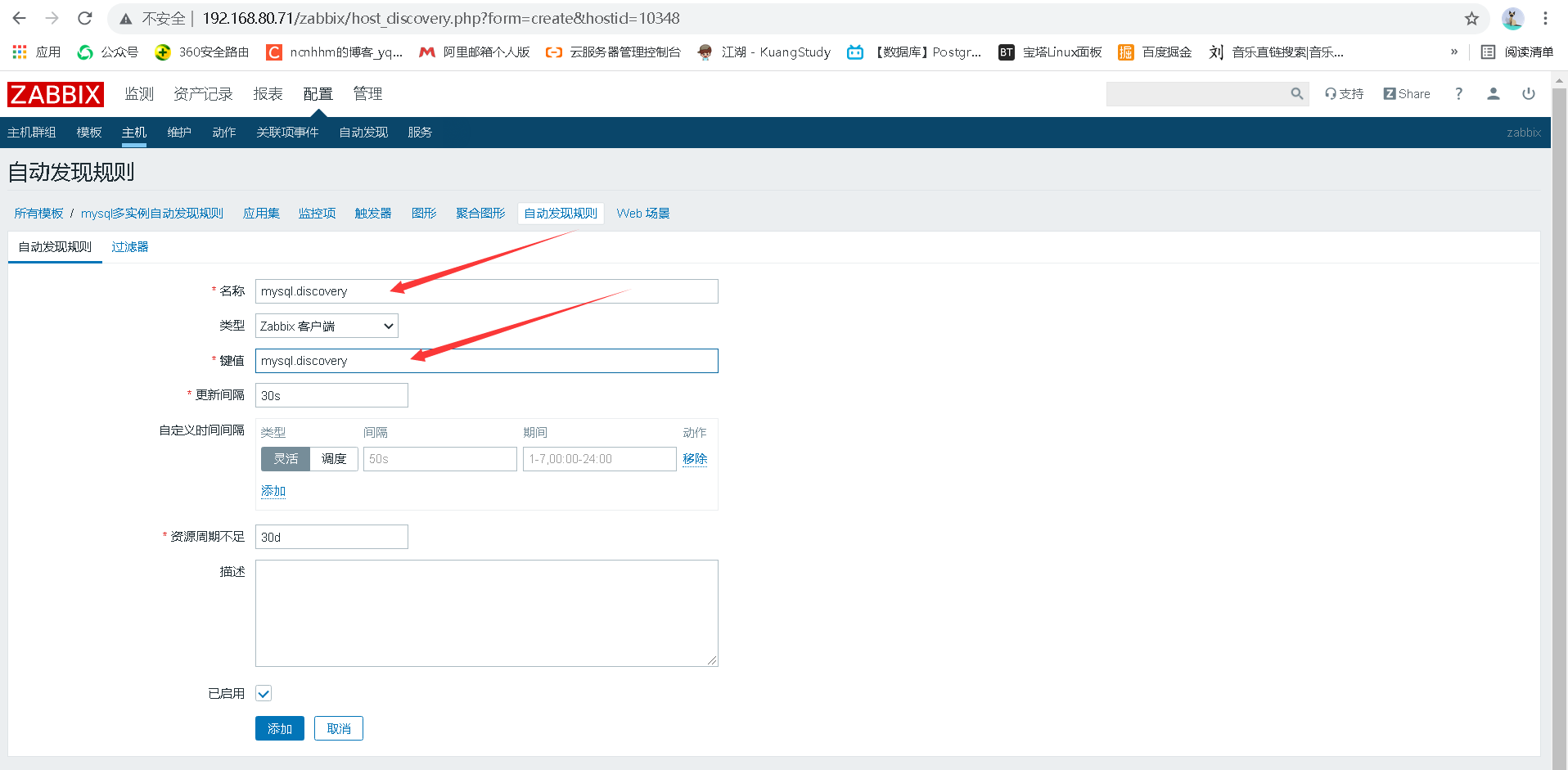This screenshot has height=770, width=1568.
Task: Go to 关联项事件 submenu
Action: pyautogui.click(x=287, y=133)
